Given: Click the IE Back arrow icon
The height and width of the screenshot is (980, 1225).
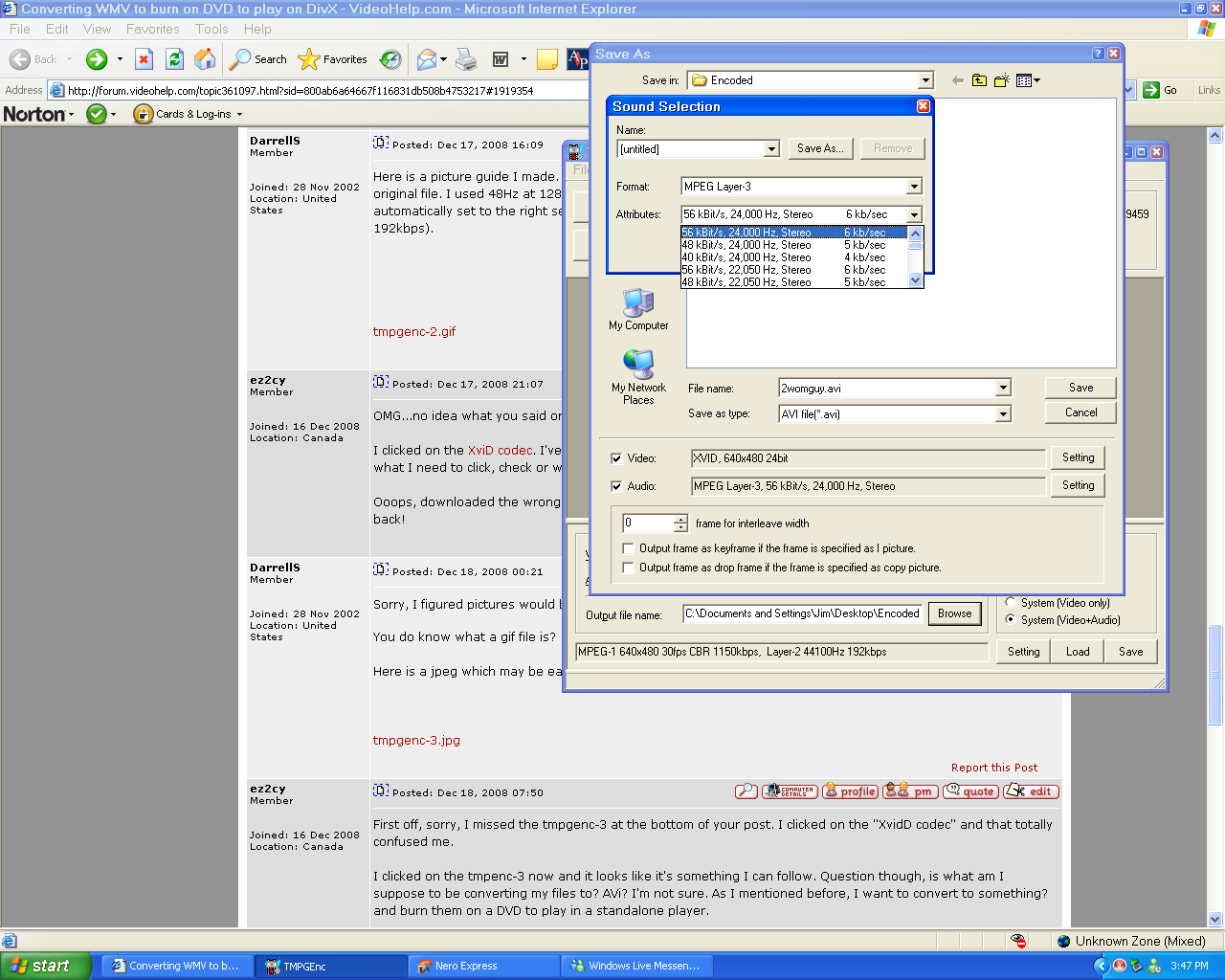Looking at the screenshot, I should pos(19,59).
